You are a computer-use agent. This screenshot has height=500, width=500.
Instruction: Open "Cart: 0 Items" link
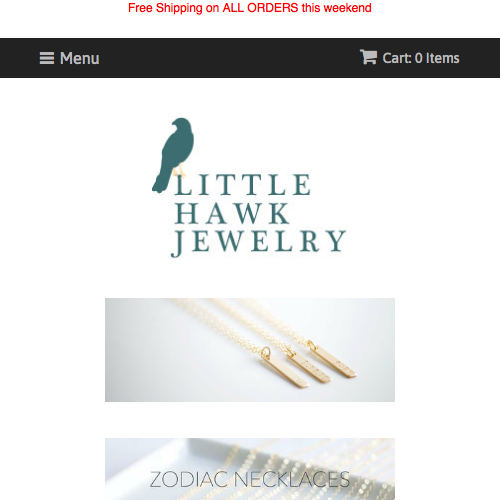410,58
